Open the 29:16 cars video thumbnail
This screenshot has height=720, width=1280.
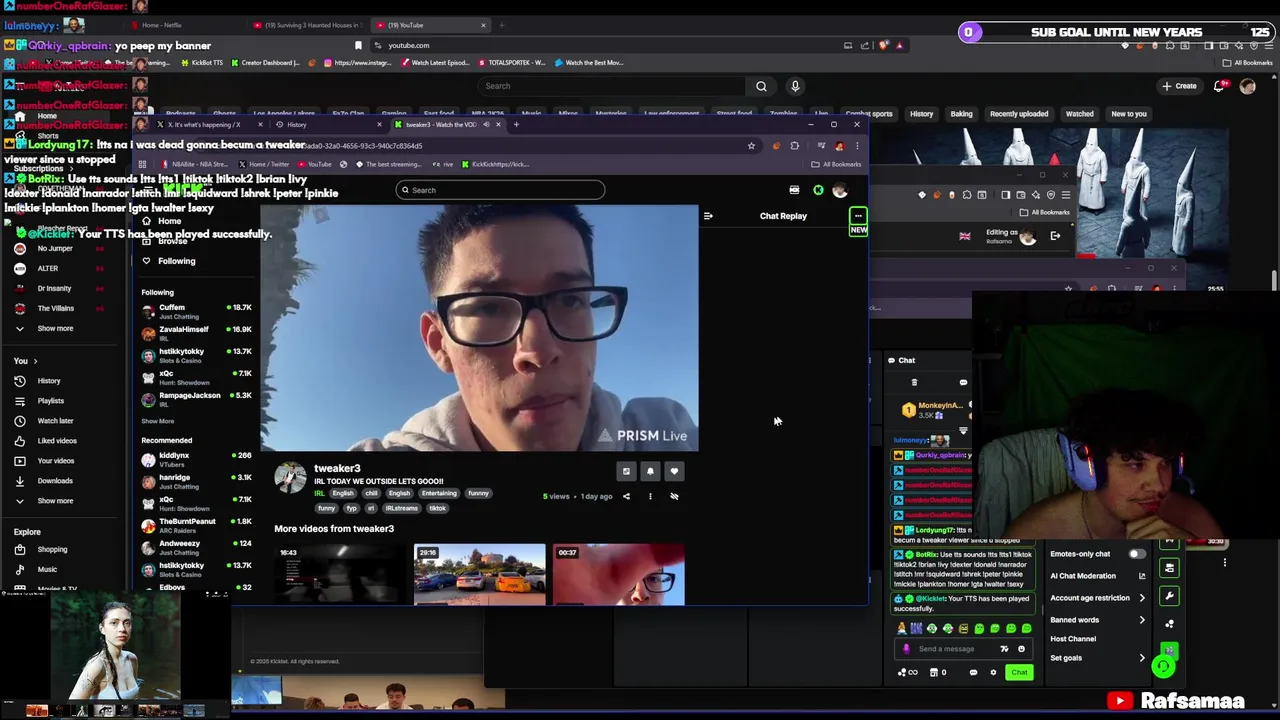coord(480,575)
